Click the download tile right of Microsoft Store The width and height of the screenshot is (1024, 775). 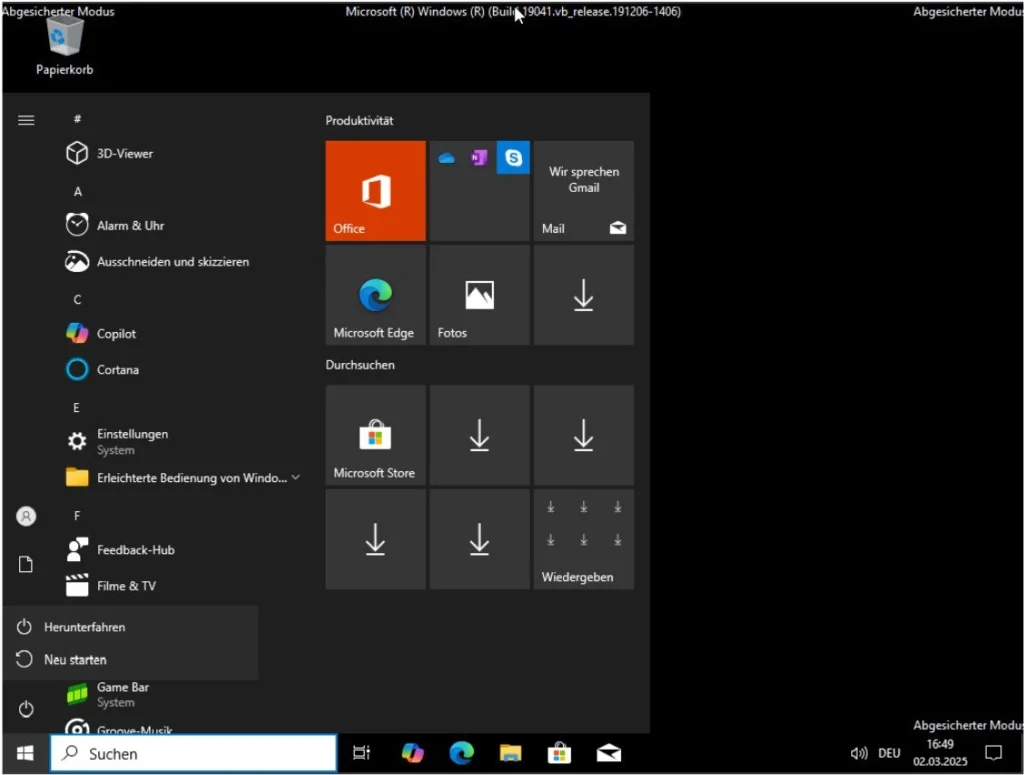(x=479, y=435)
